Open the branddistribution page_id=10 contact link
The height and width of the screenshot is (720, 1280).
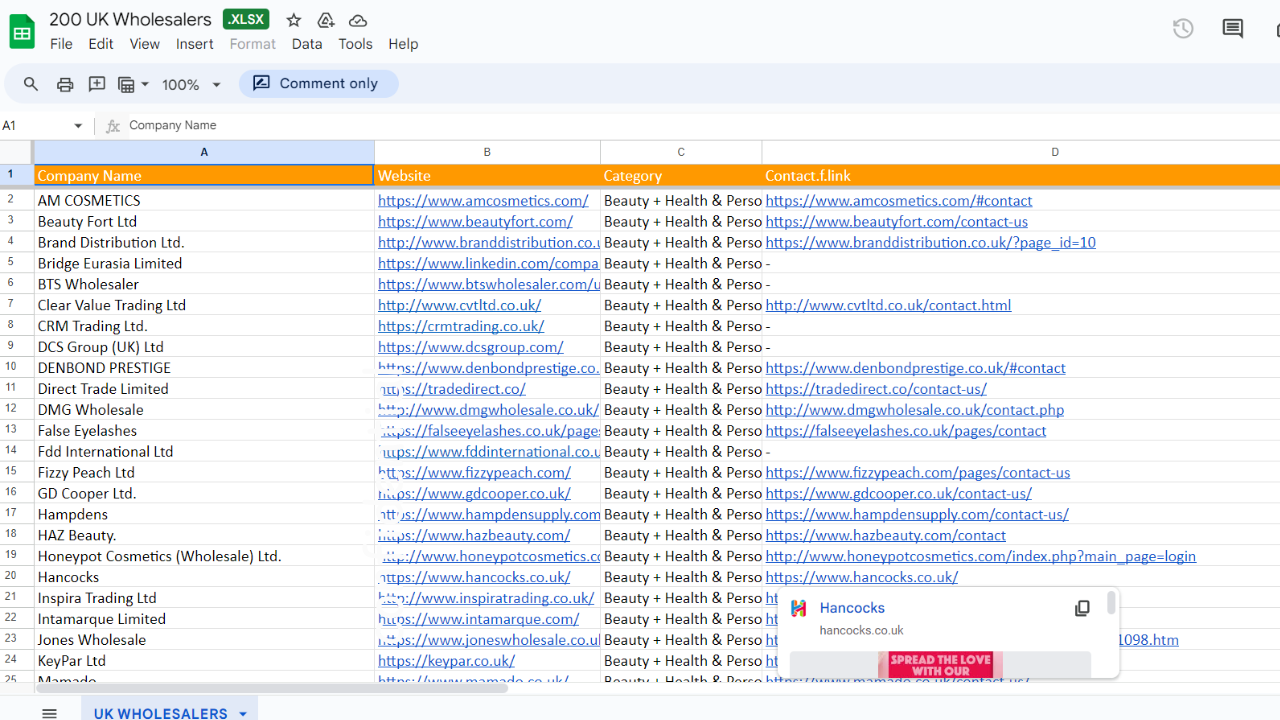click(931, 243)
